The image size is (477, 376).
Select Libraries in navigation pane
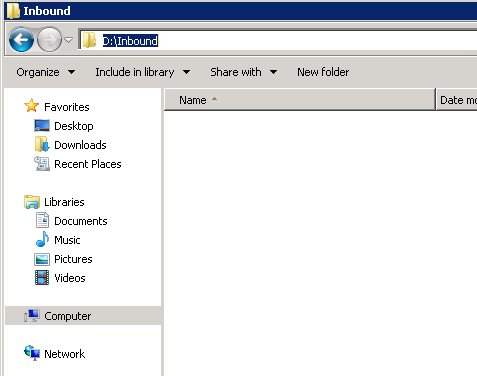[x=64, y=202]
